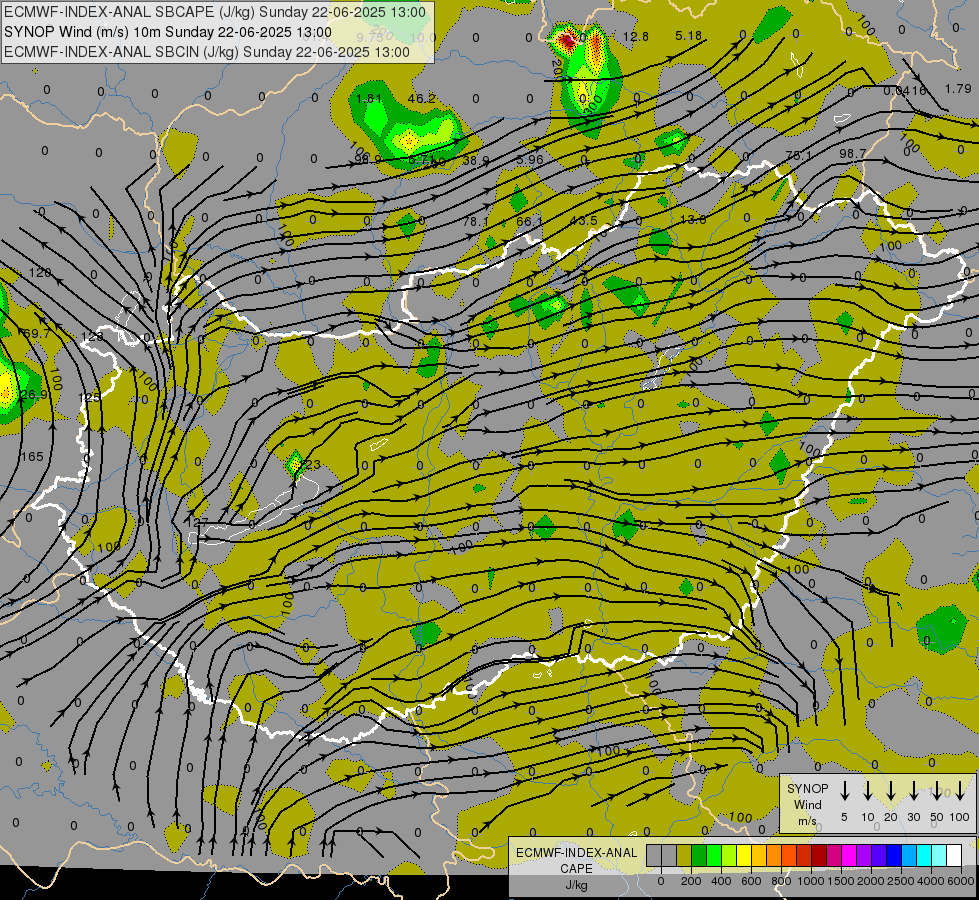Click the SBCAPE title line at top
The height and width of the screenshot is (900, 979).
[x=215, y=12]
